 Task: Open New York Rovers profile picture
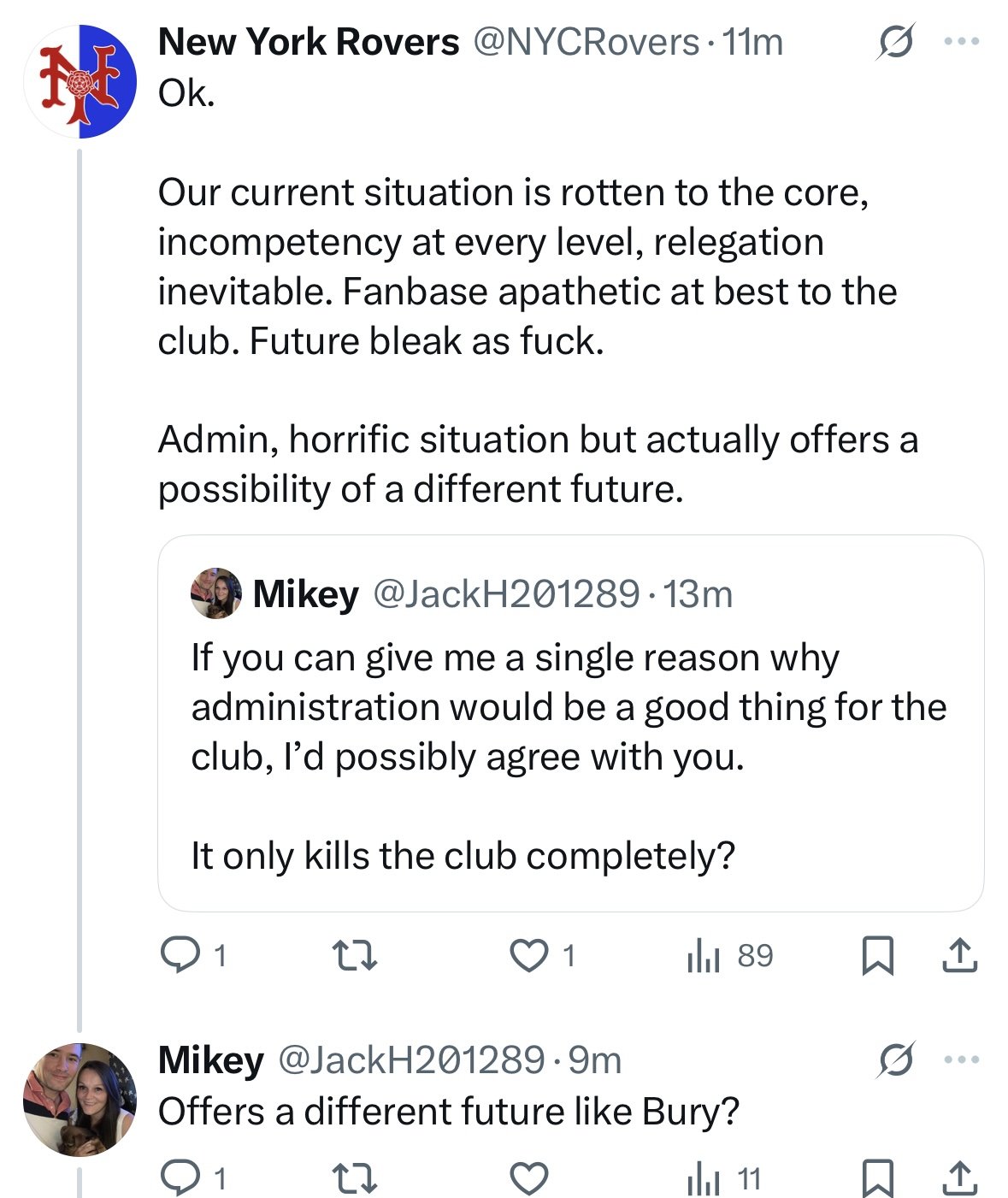point(80,82)
